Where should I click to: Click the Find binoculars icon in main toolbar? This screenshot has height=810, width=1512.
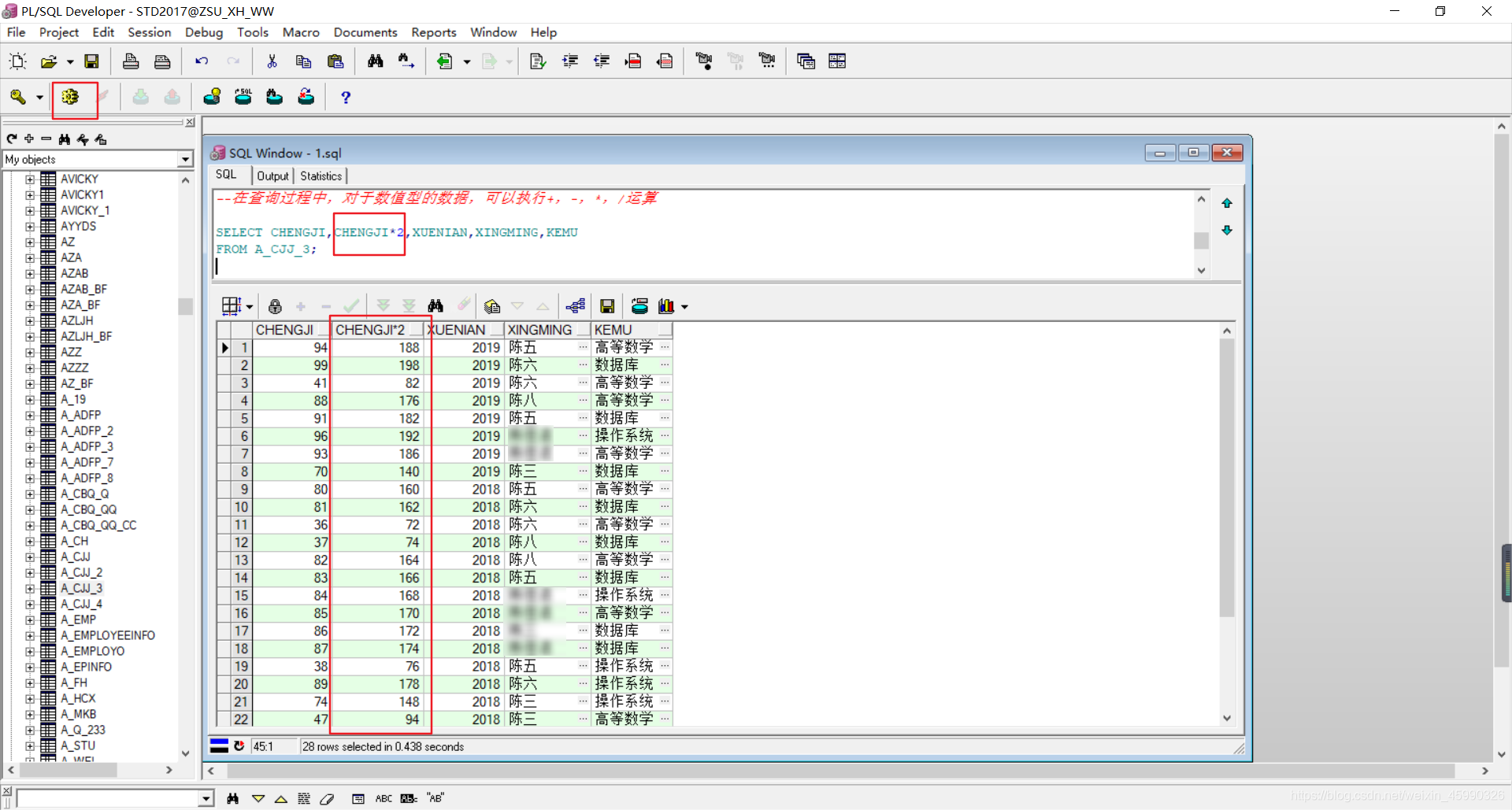[x=376, y=61]
